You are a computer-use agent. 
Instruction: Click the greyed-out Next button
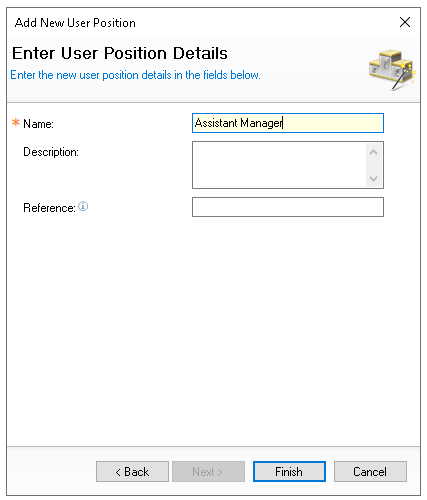pos(208,472)
